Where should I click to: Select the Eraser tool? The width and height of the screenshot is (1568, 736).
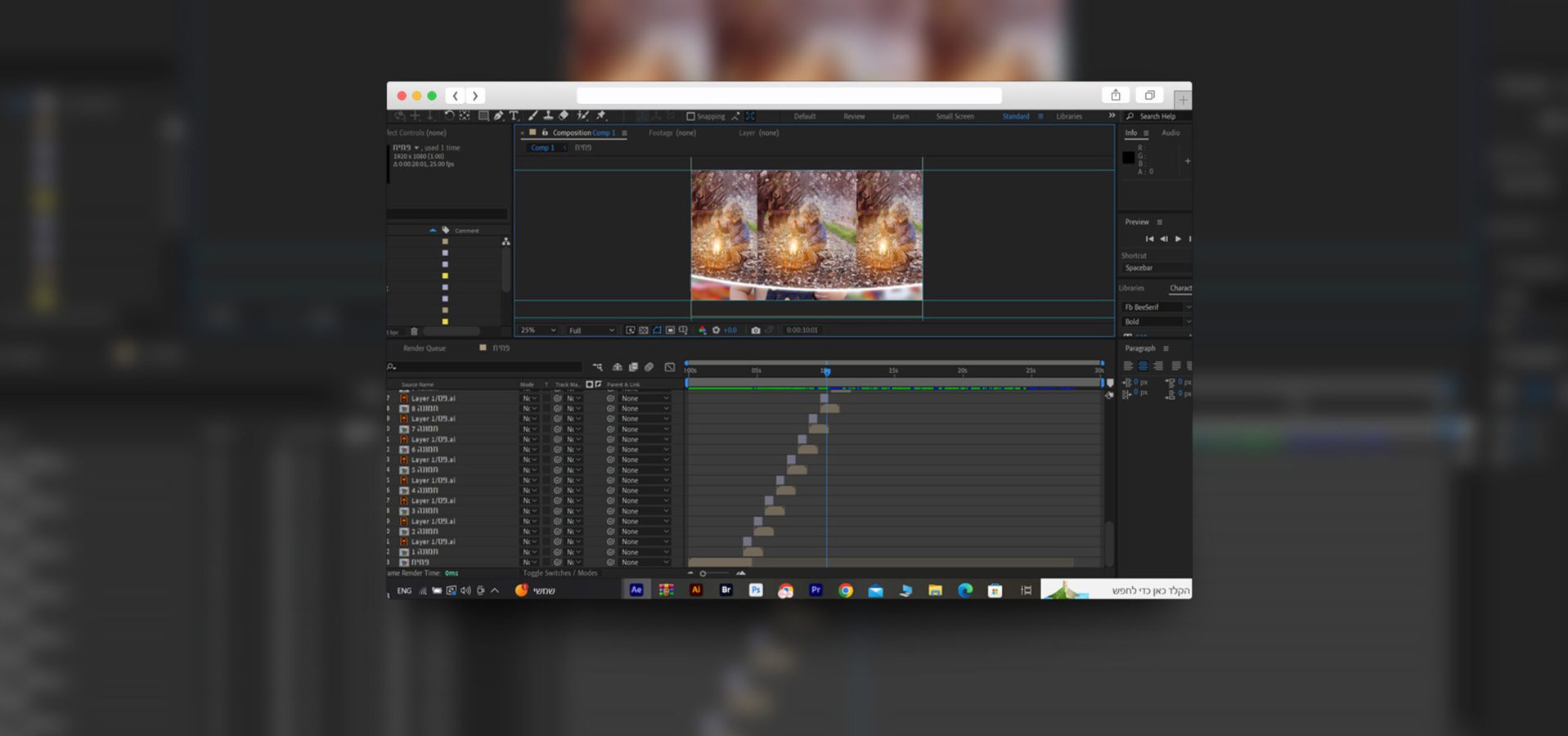pyautogui.click(x=563, y=116)
